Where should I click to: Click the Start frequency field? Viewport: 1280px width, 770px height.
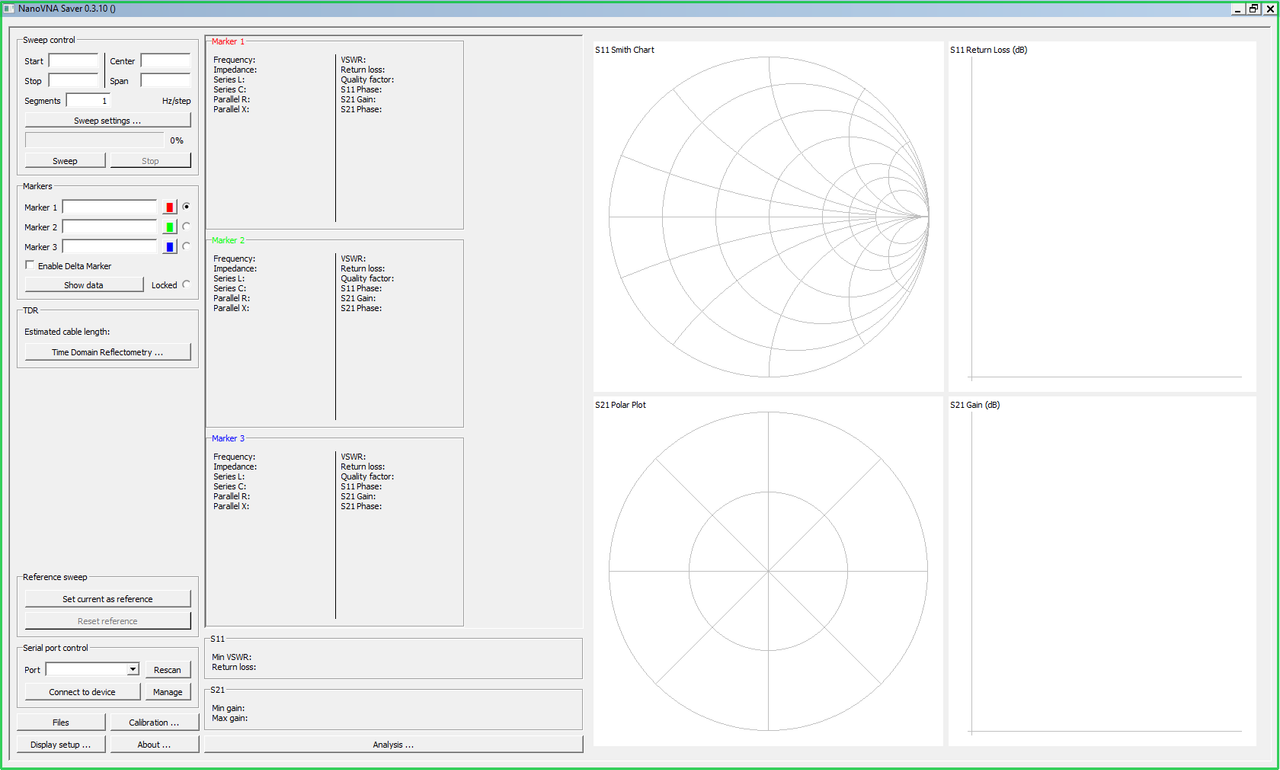(x=74, y=61)
